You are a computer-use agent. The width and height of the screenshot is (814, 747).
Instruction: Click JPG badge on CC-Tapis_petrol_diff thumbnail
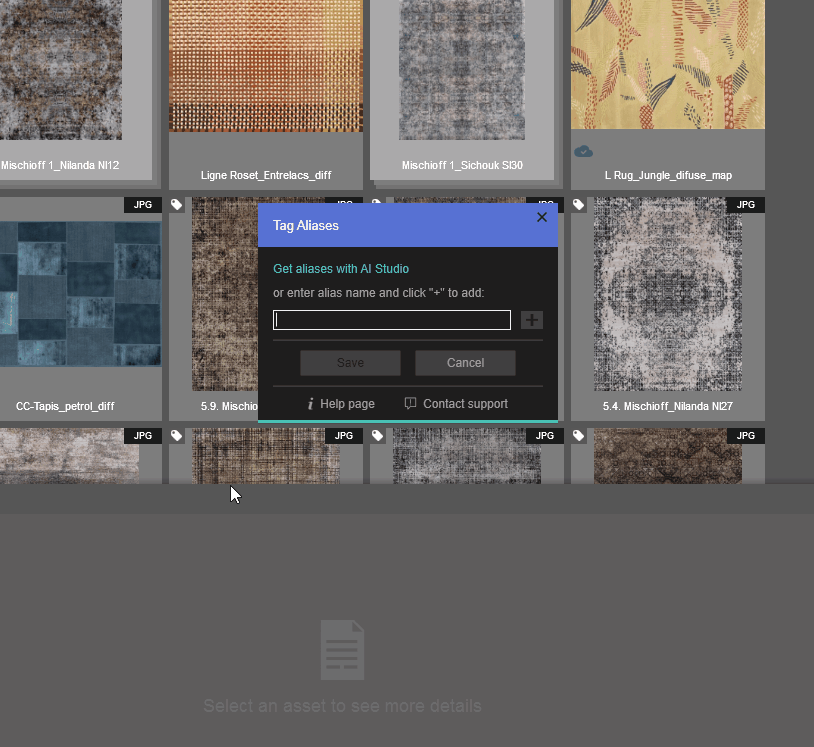[x=143, y=205]
